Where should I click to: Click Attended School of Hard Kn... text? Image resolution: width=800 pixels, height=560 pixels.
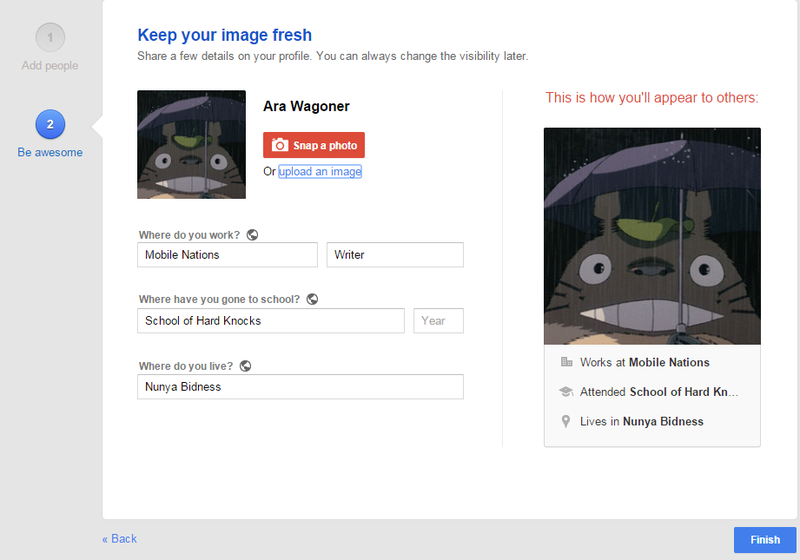tap(659, 392)
